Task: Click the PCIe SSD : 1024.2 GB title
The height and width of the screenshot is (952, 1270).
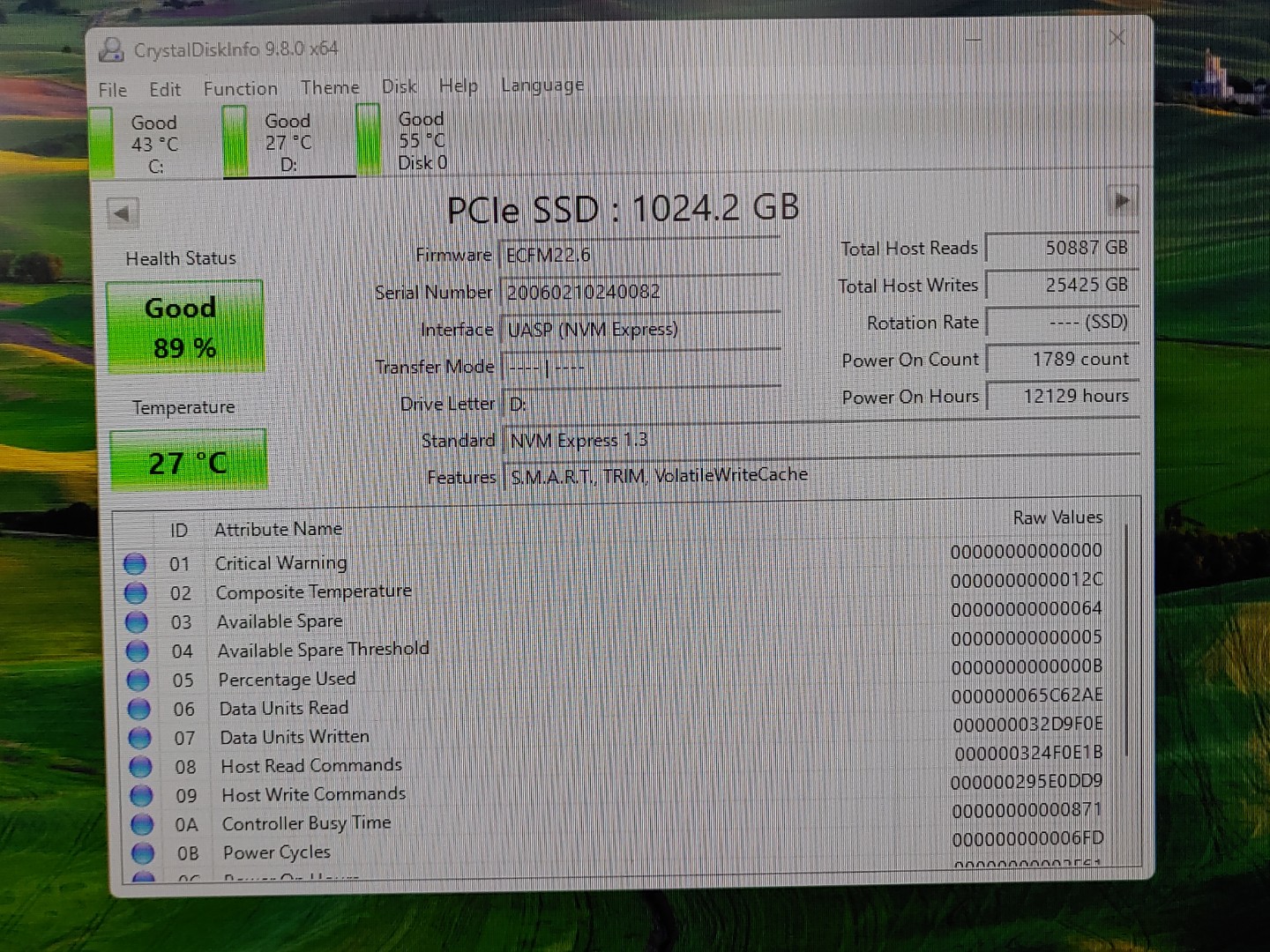Action: point(623,209)
